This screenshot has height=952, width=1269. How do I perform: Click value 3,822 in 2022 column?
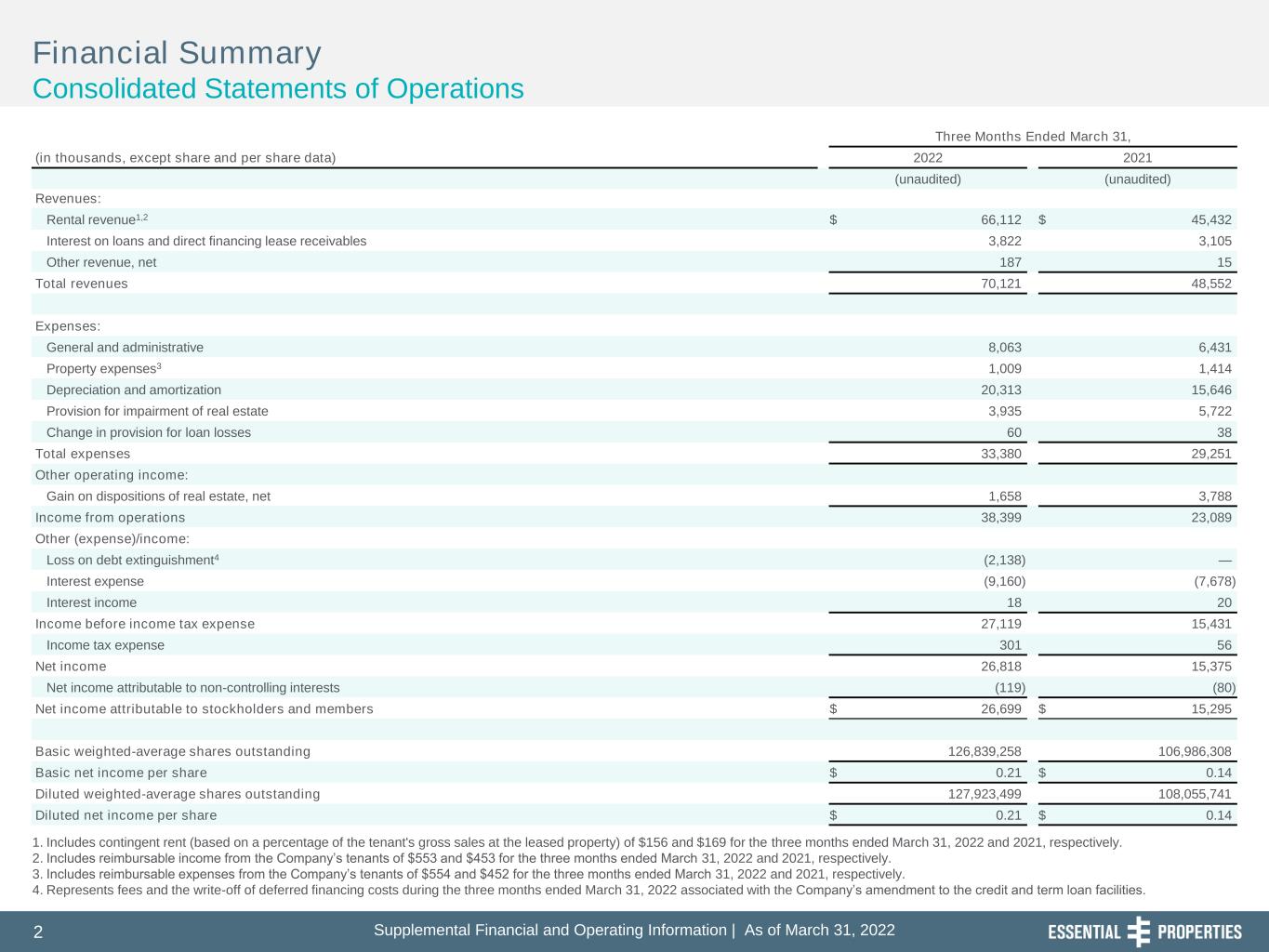1005,241
